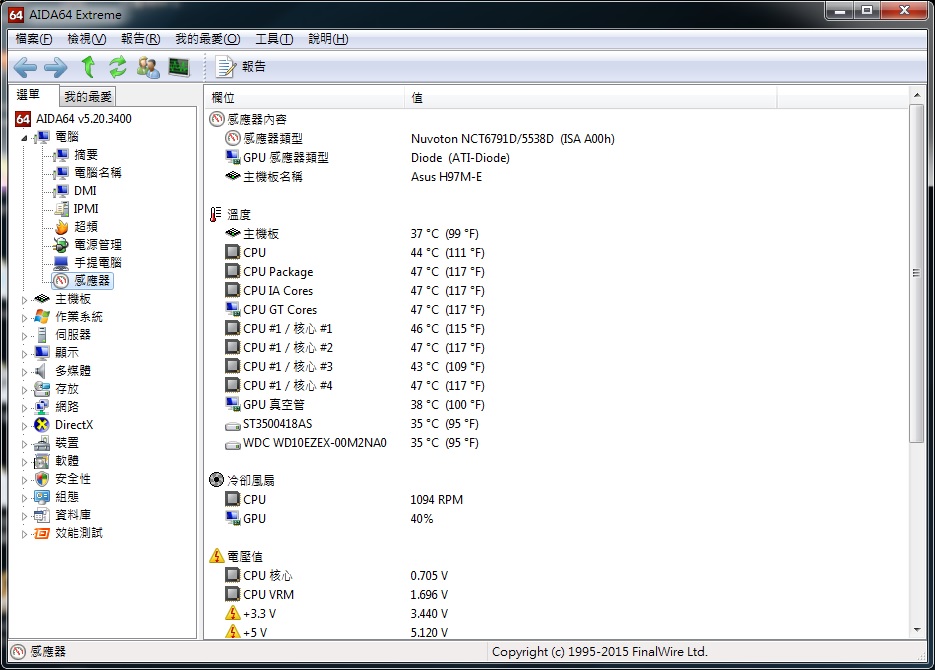Open the 報告(R) menu
The height and width of the screenshot is (670, 935).
[x=140, y=39]
